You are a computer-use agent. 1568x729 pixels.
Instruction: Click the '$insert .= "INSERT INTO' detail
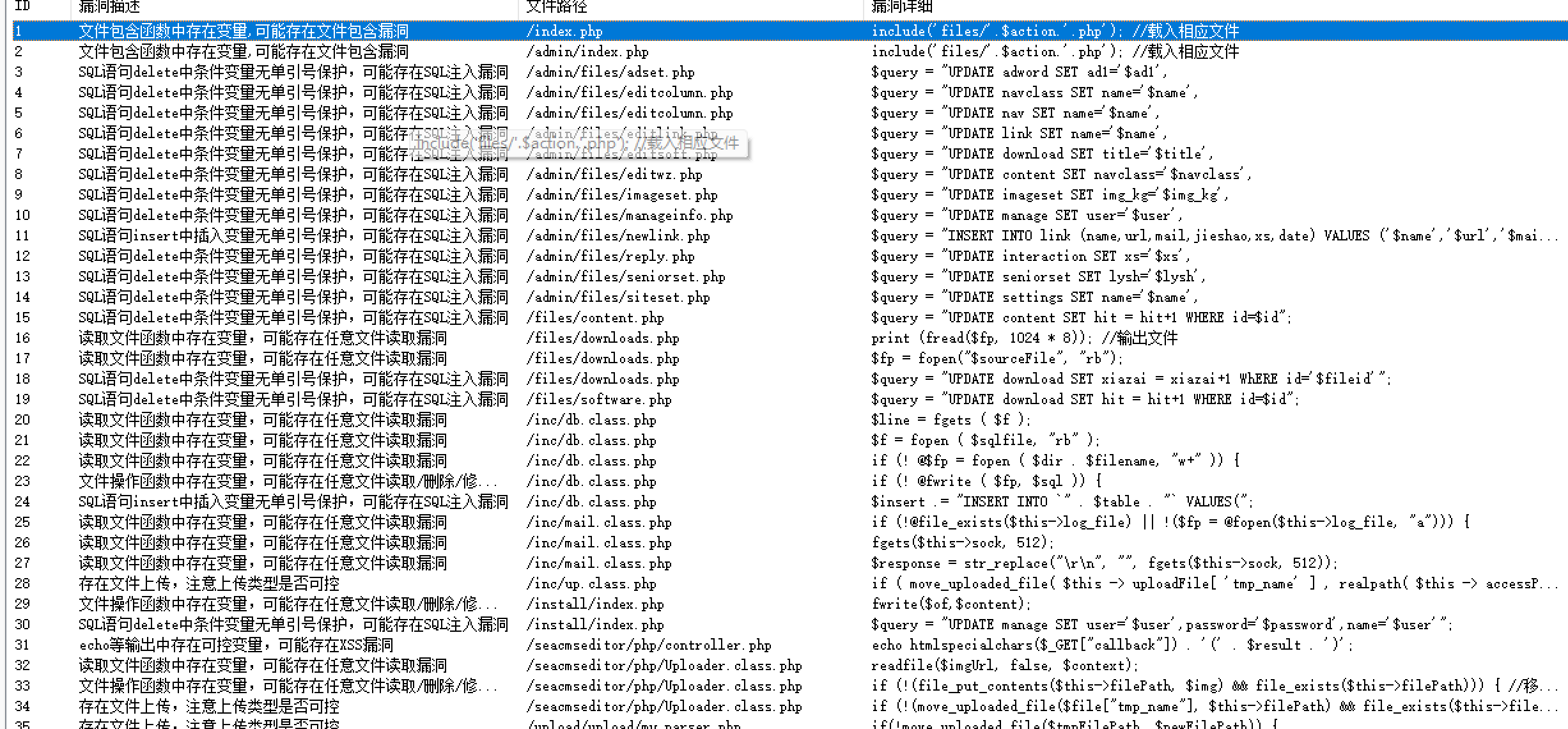1062,501
